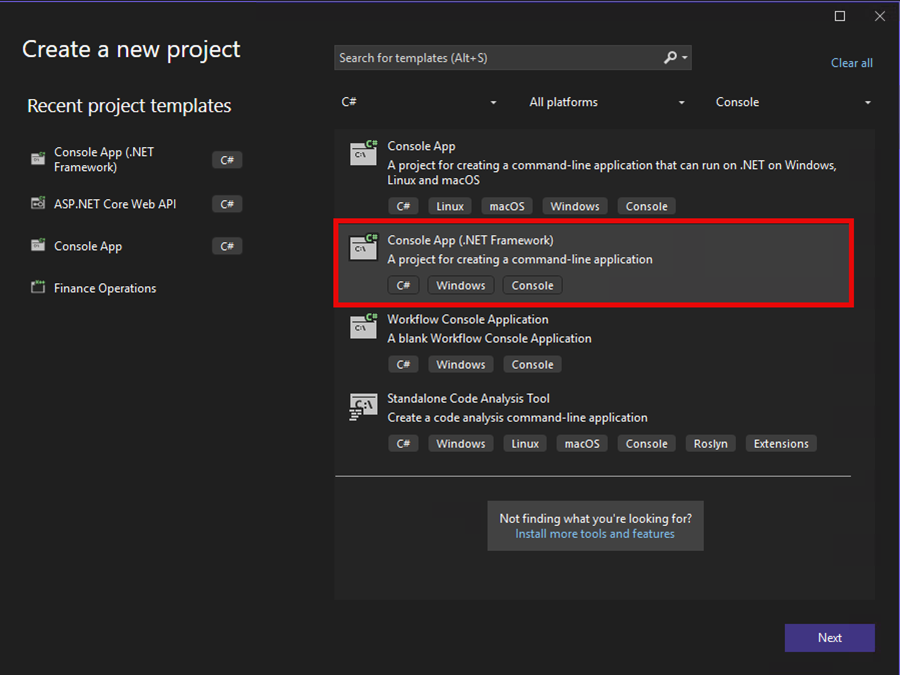The width and height of the screenshot is (900, 675).
Task: Select the Finance Operations recent template
Action: pos(105,287)
